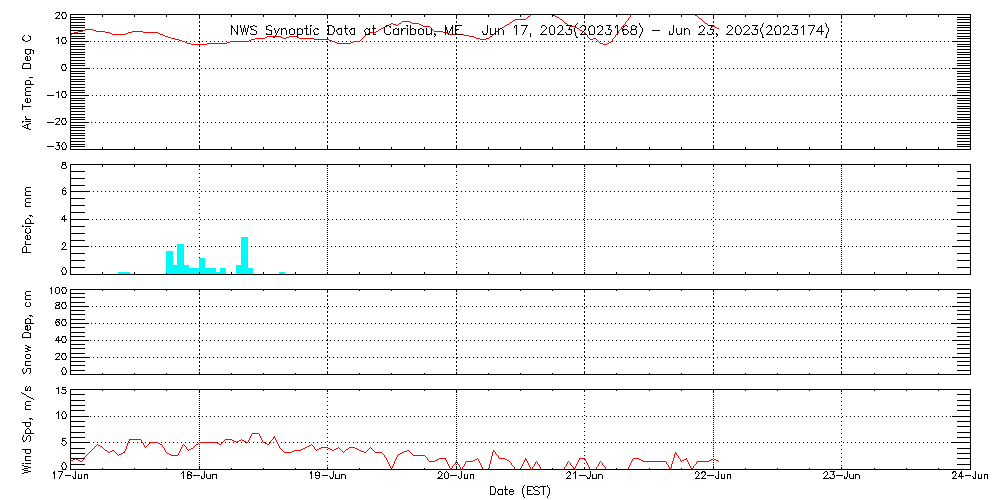
Task: Click the "15" tick on the wind speed axis
Action: [x=60, y=390]
